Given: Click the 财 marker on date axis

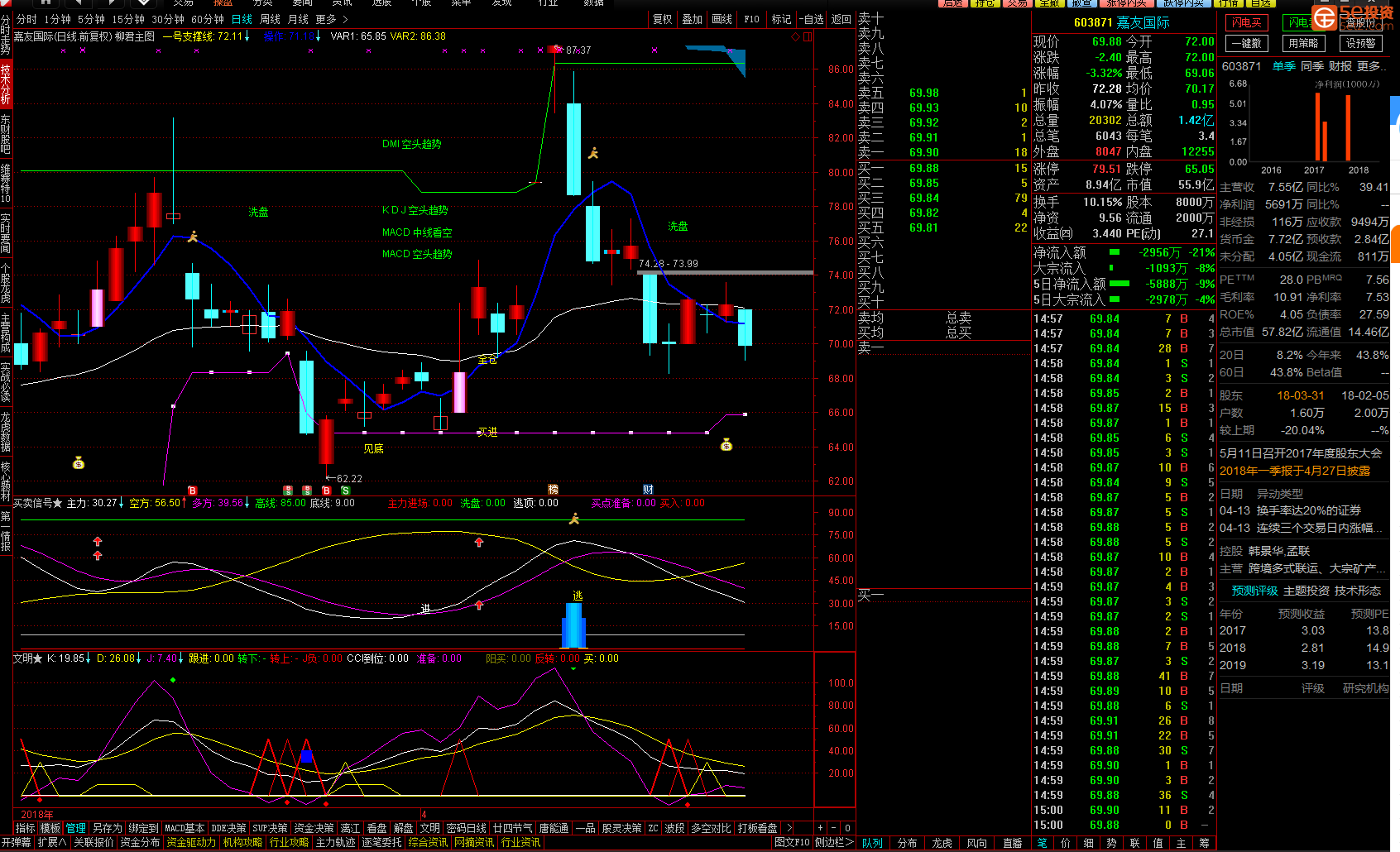Looking at the screenshot, I should pyautogui.click(x=648, y=491).
